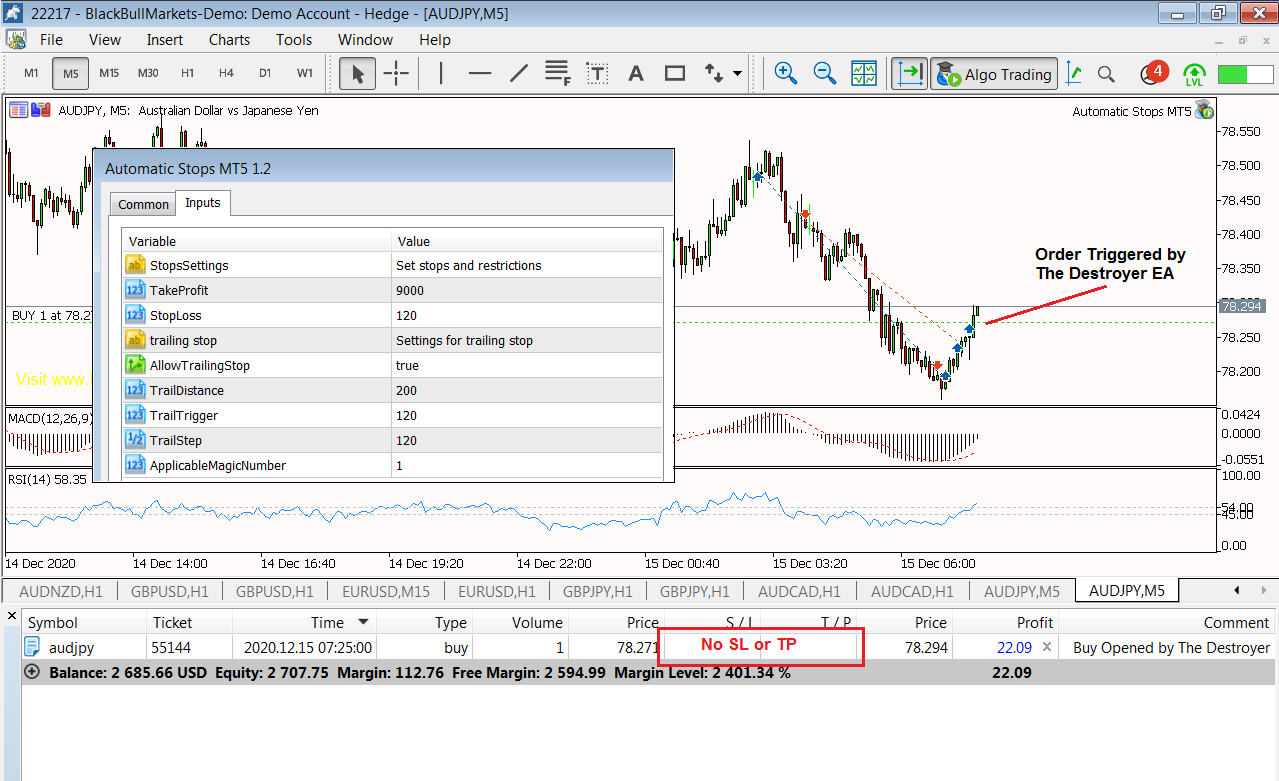Activate the crosshair tool

pyautogui.click(x=396, y=73)
